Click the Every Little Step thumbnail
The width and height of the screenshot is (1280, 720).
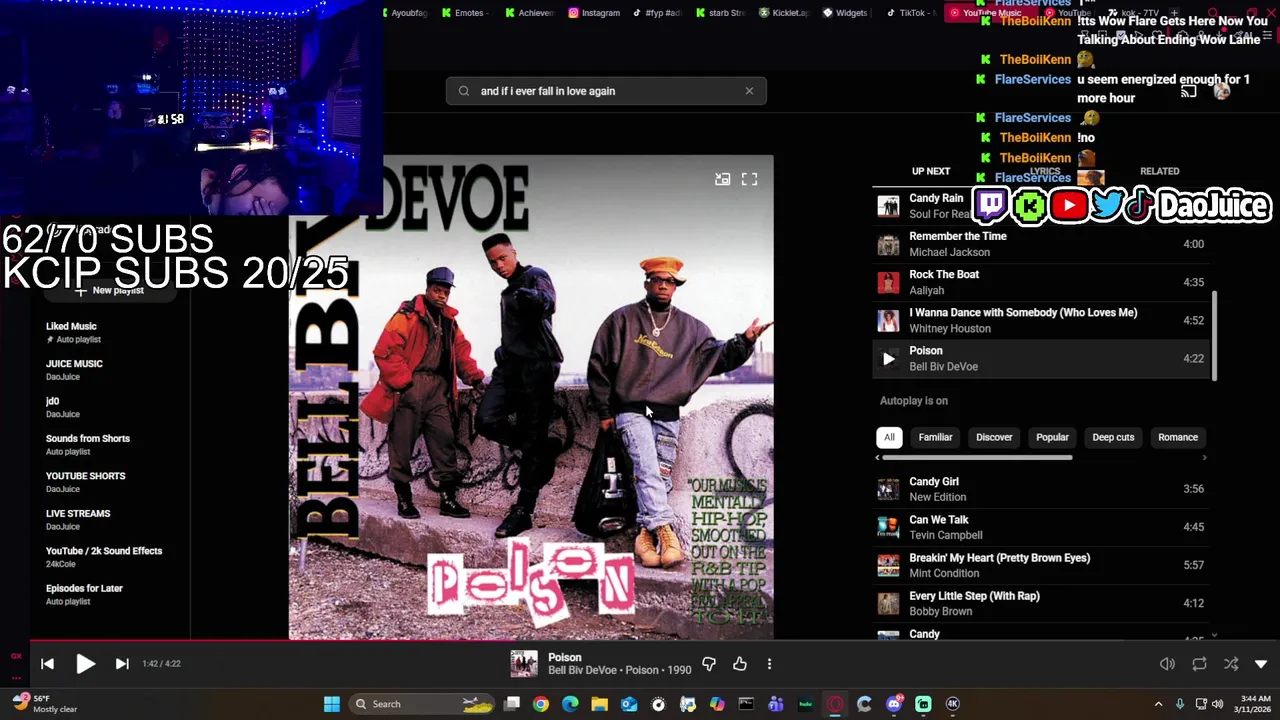pos(888,603)
